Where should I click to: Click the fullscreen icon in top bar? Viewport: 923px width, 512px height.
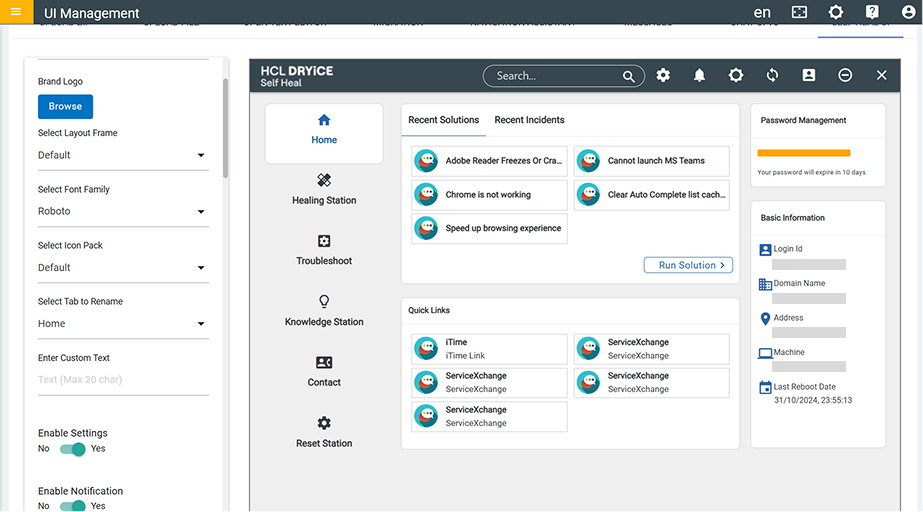click(799, 12)
